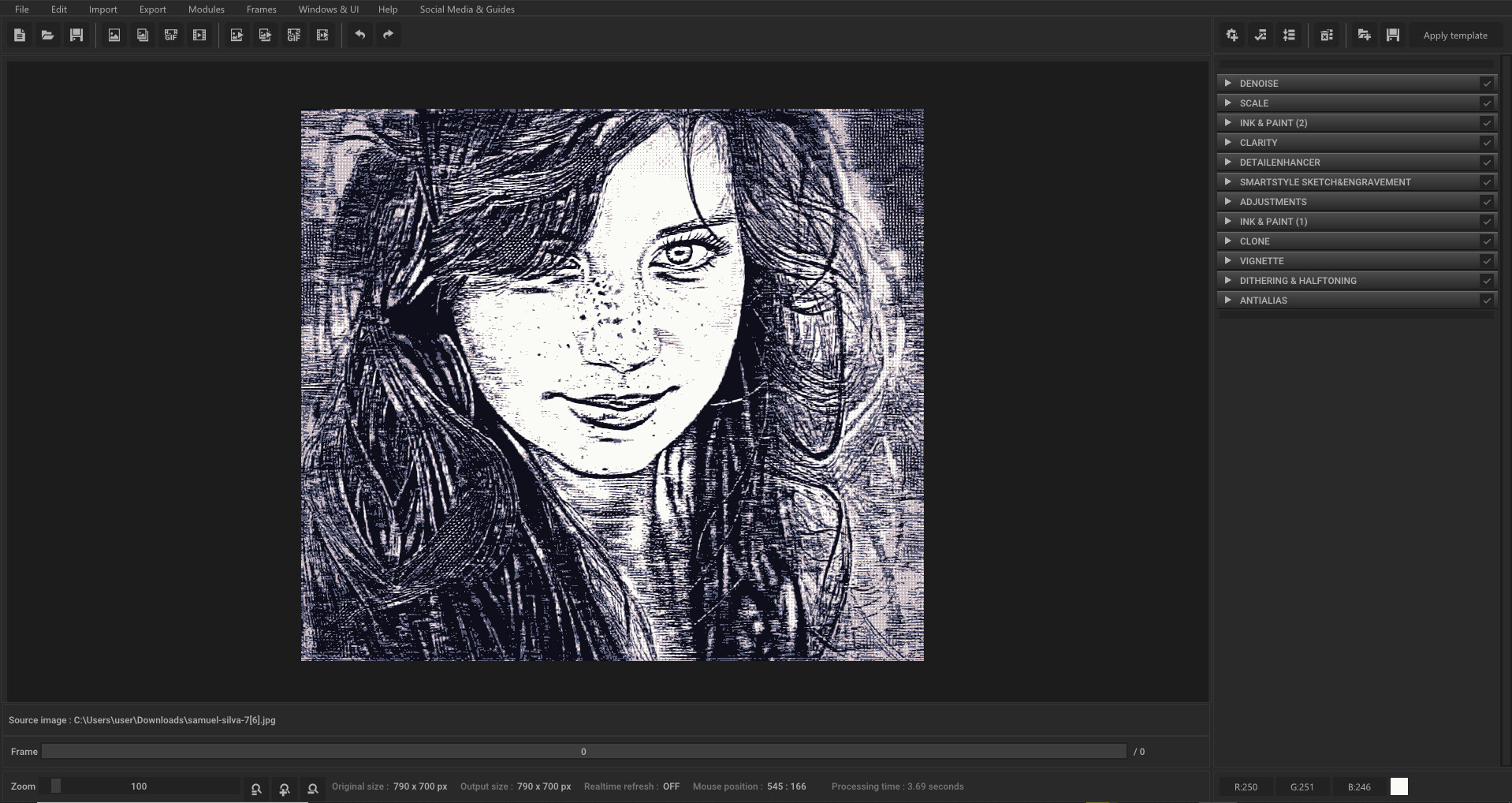Uncheck the VIGNETTE module
The width and height of the screenshot is (1512, 803).
tap(1487, 260)
